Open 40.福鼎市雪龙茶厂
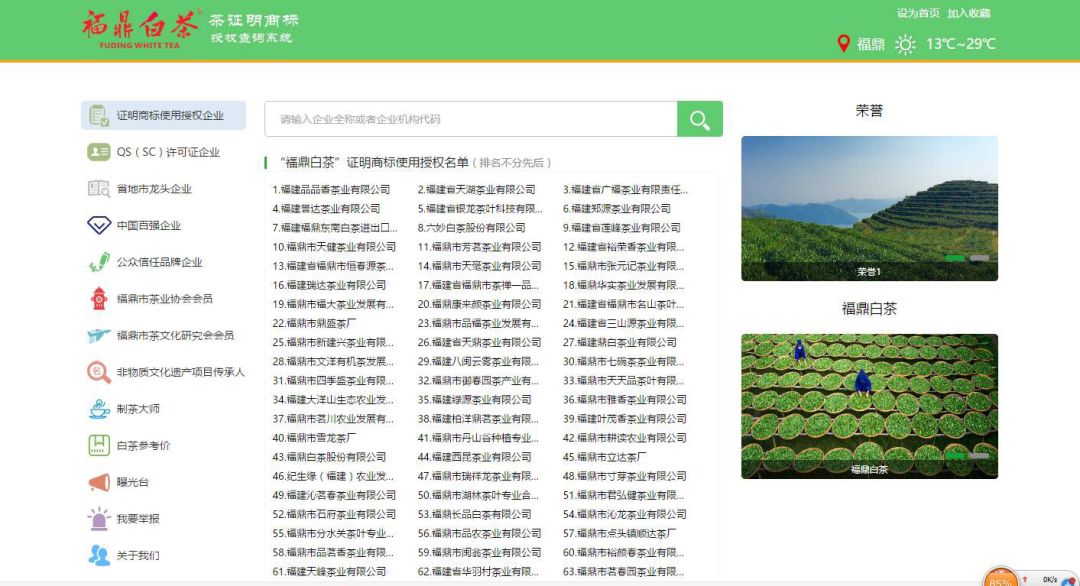 pos(314,438)
